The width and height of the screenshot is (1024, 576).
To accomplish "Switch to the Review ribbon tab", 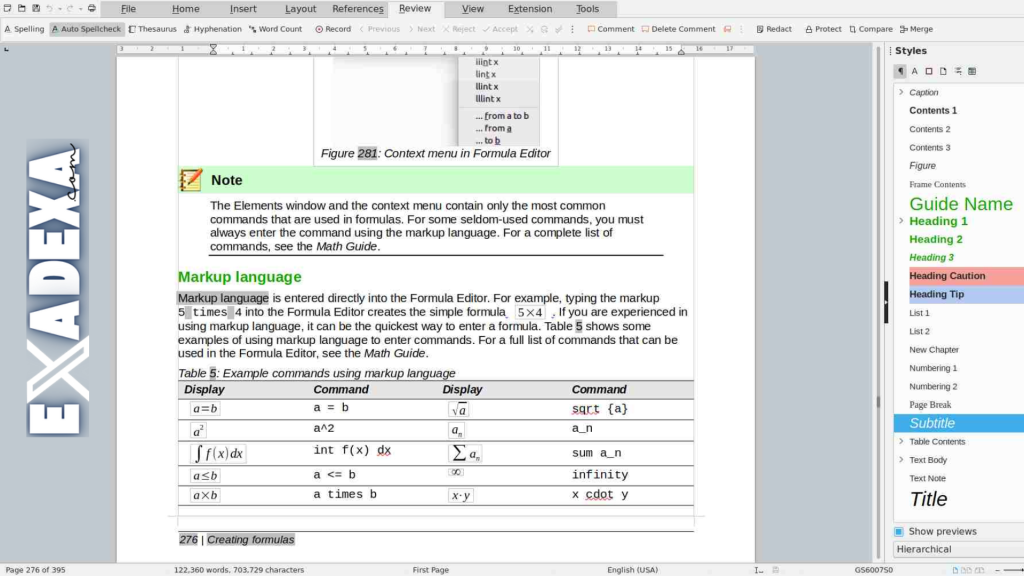I will coord(416,8).
